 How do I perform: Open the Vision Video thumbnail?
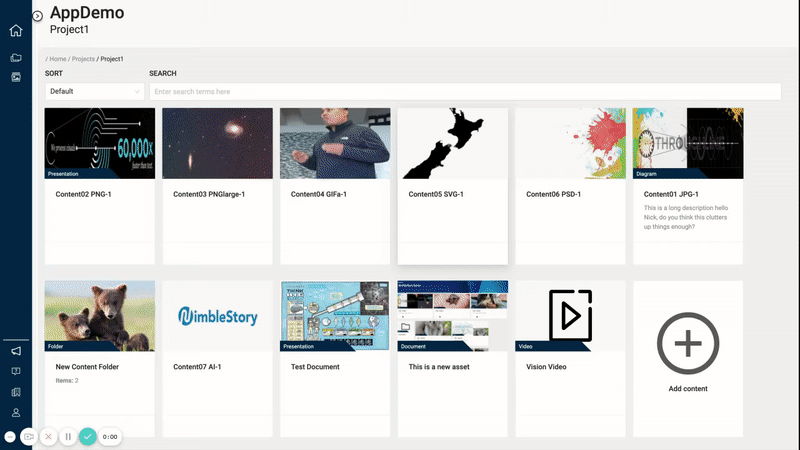tap(570, 316)
